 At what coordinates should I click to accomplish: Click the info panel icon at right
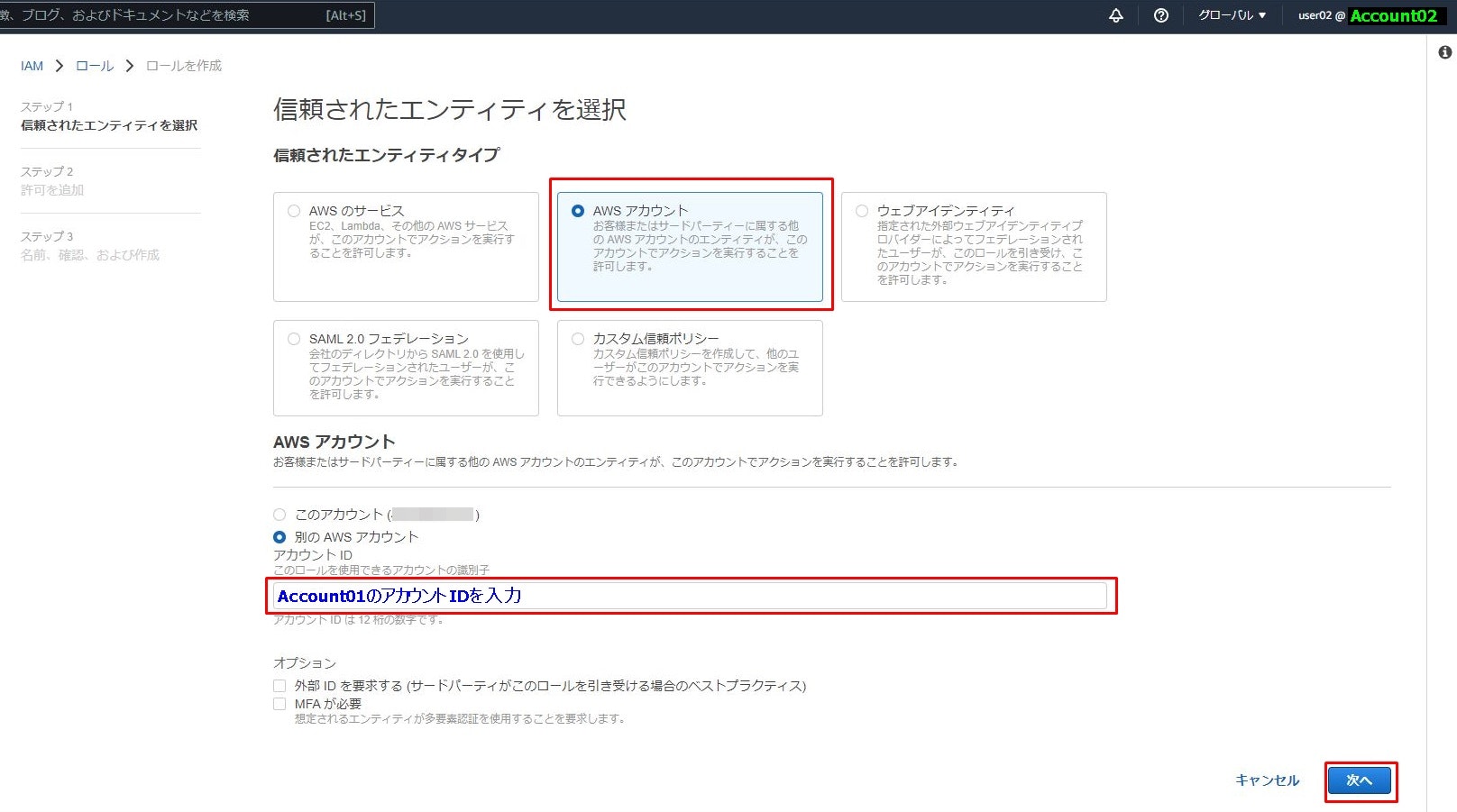(1445, 53)
